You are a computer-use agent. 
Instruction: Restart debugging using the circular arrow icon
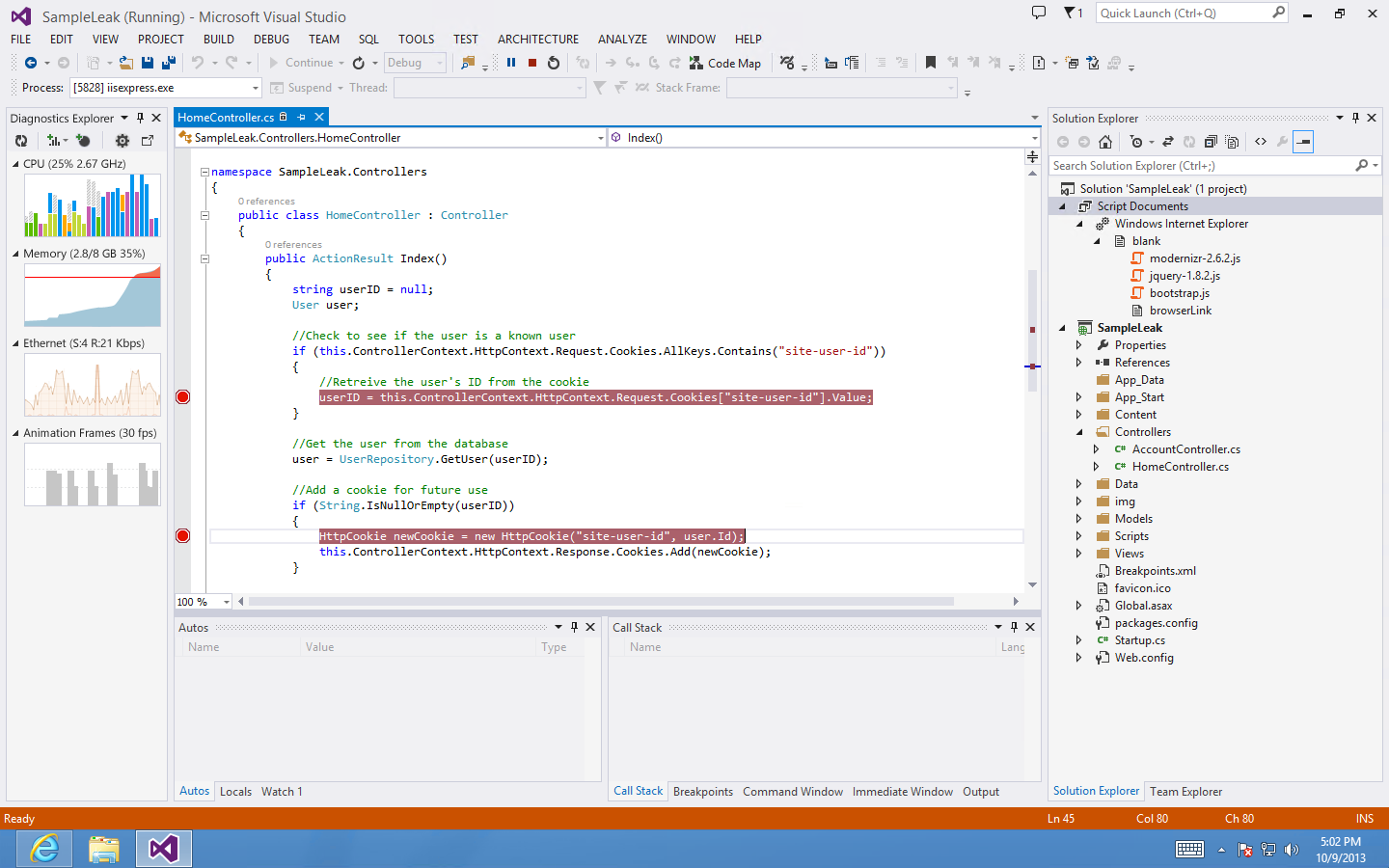point(554,63)
